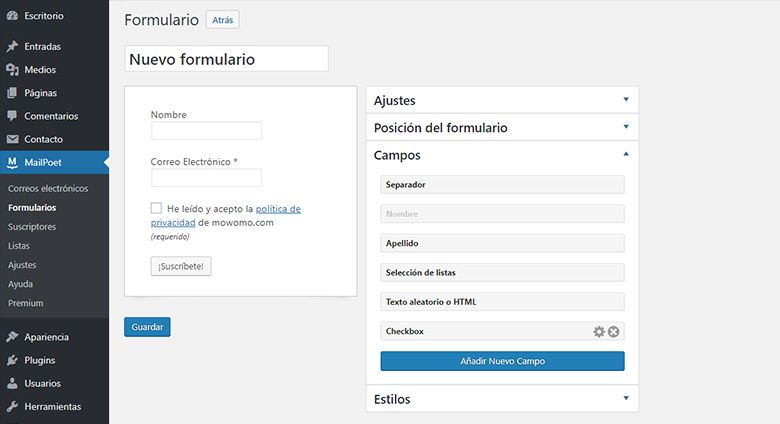780x424 pixels.
Task: Open the Herramientas menu label
Action: [53, 407]
